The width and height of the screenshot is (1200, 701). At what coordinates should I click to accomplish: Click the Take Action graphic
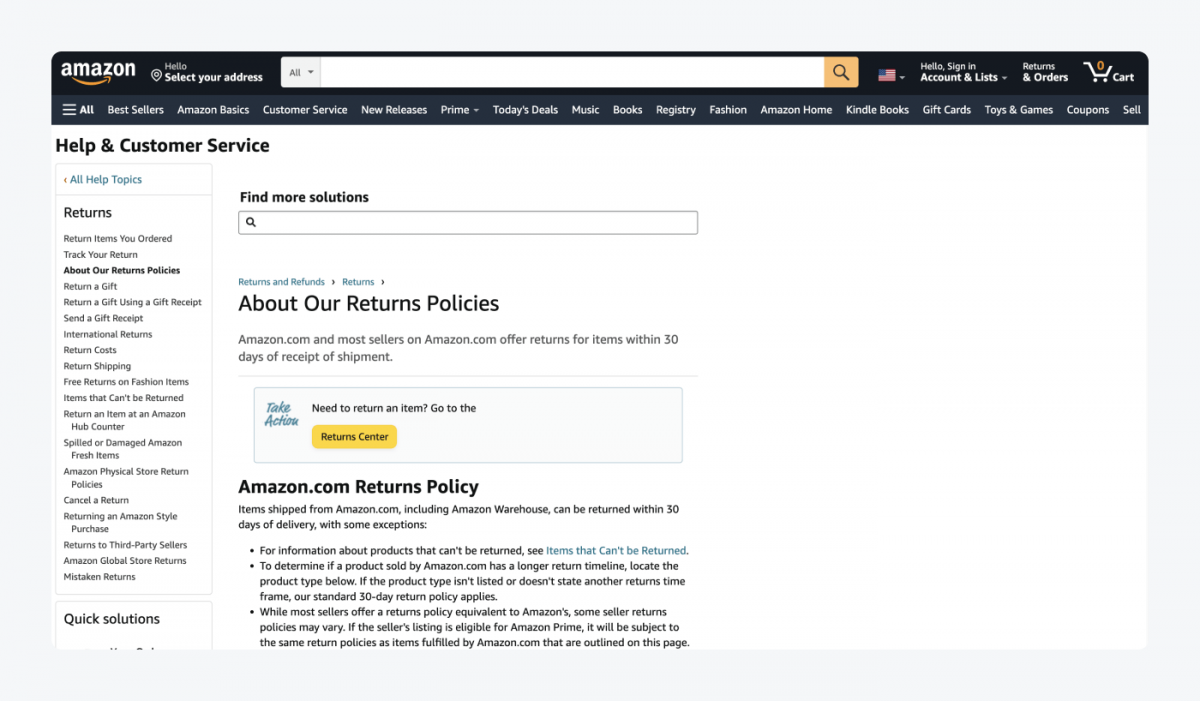[x=280, y=414]
